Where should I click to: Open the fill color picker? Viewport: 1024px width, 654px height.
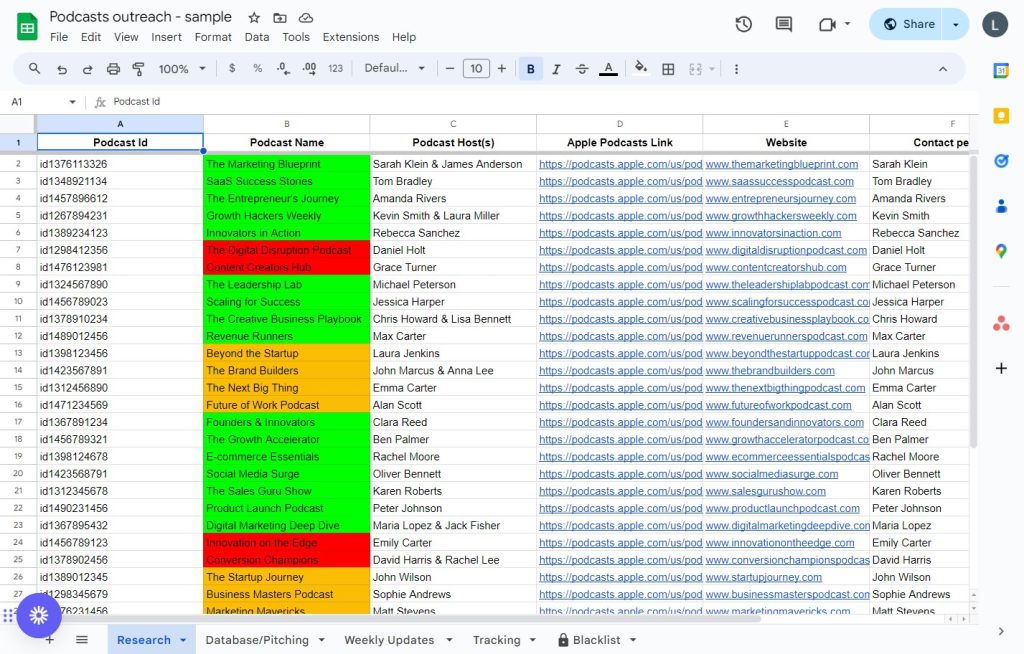[x=641, y=68]
